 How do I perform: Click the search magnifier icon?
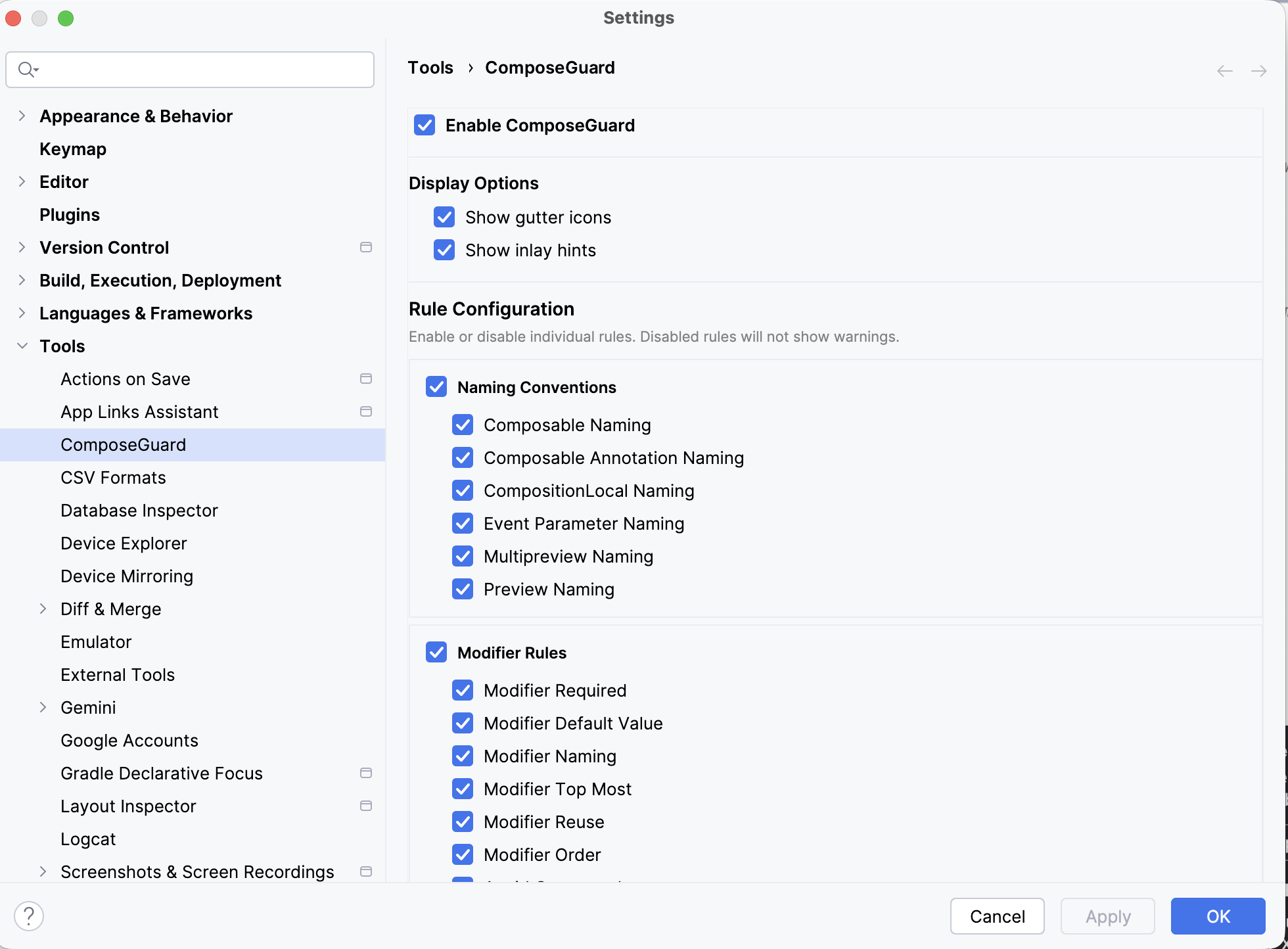tap(28, 69)
